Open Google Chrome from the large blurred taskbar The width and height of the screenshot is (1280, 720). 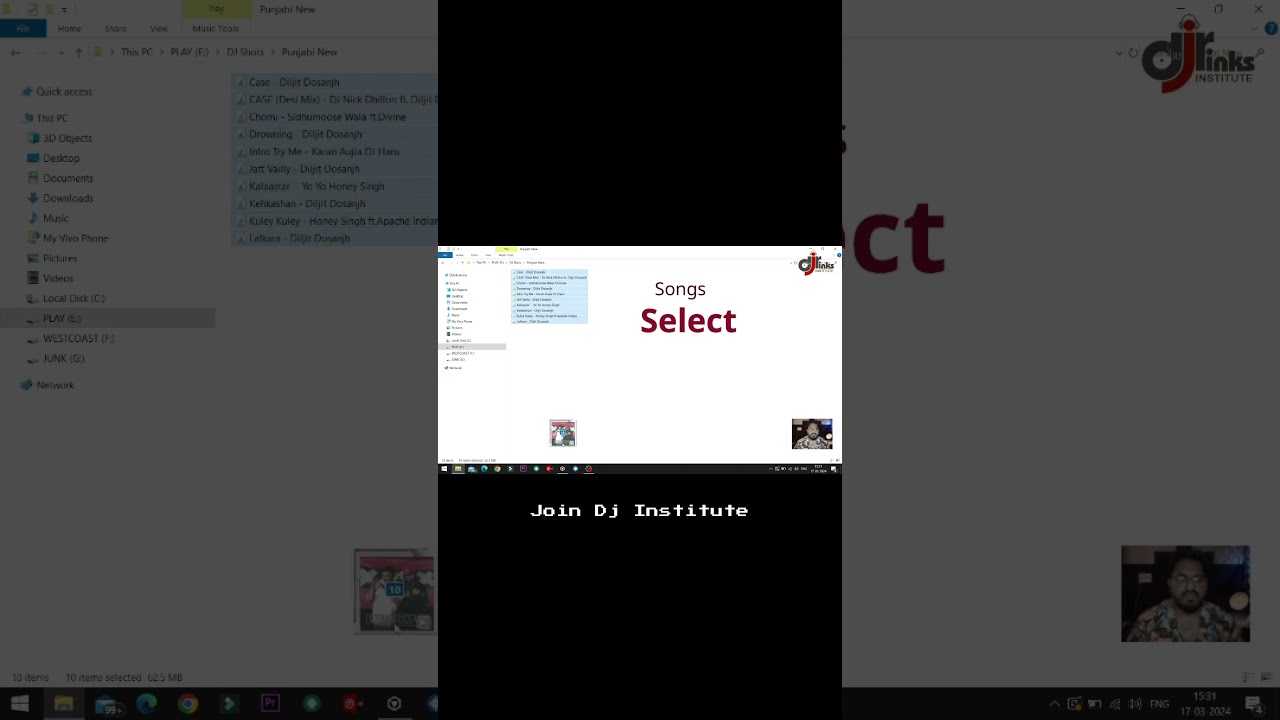coord(187,704)
